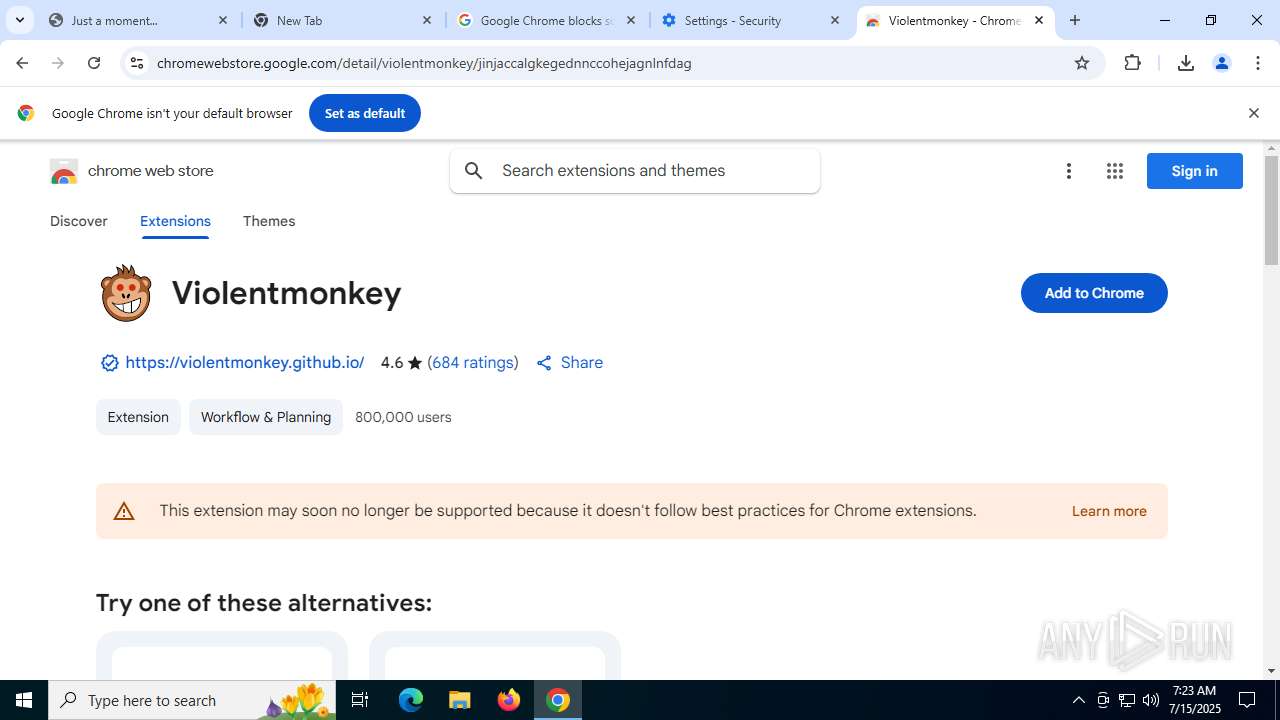
Task: Open Chrome's customize and control menu
Action: point(1258,63)
